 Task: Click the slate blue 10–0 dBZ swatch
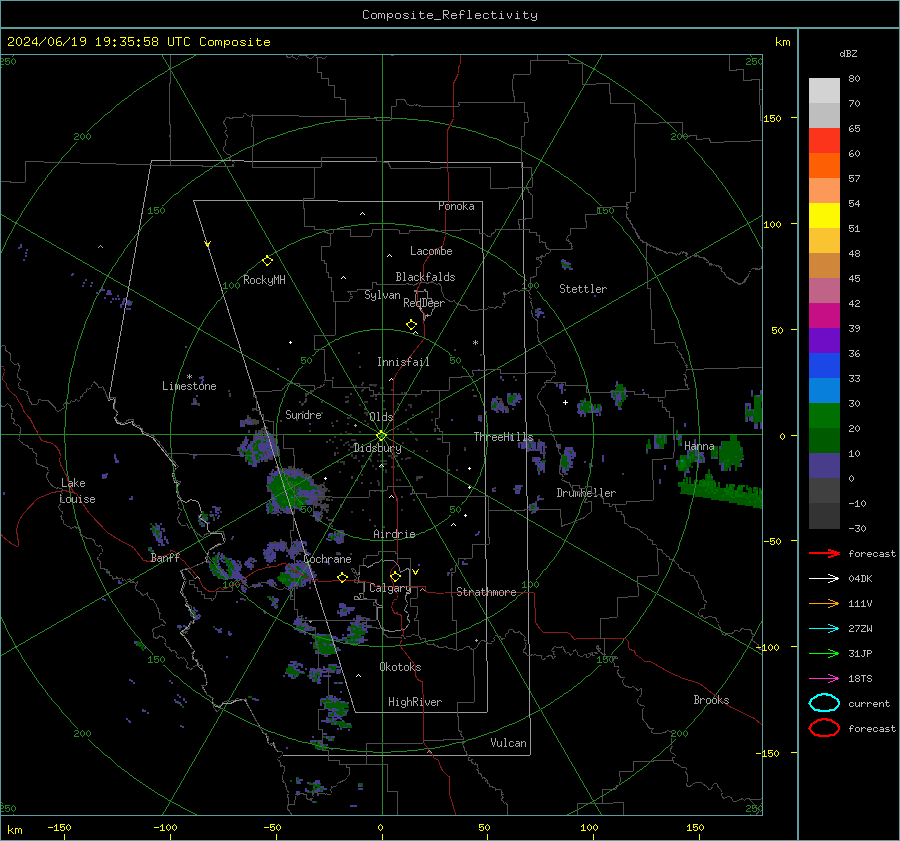pyautogui.click(x=824, y=466)
